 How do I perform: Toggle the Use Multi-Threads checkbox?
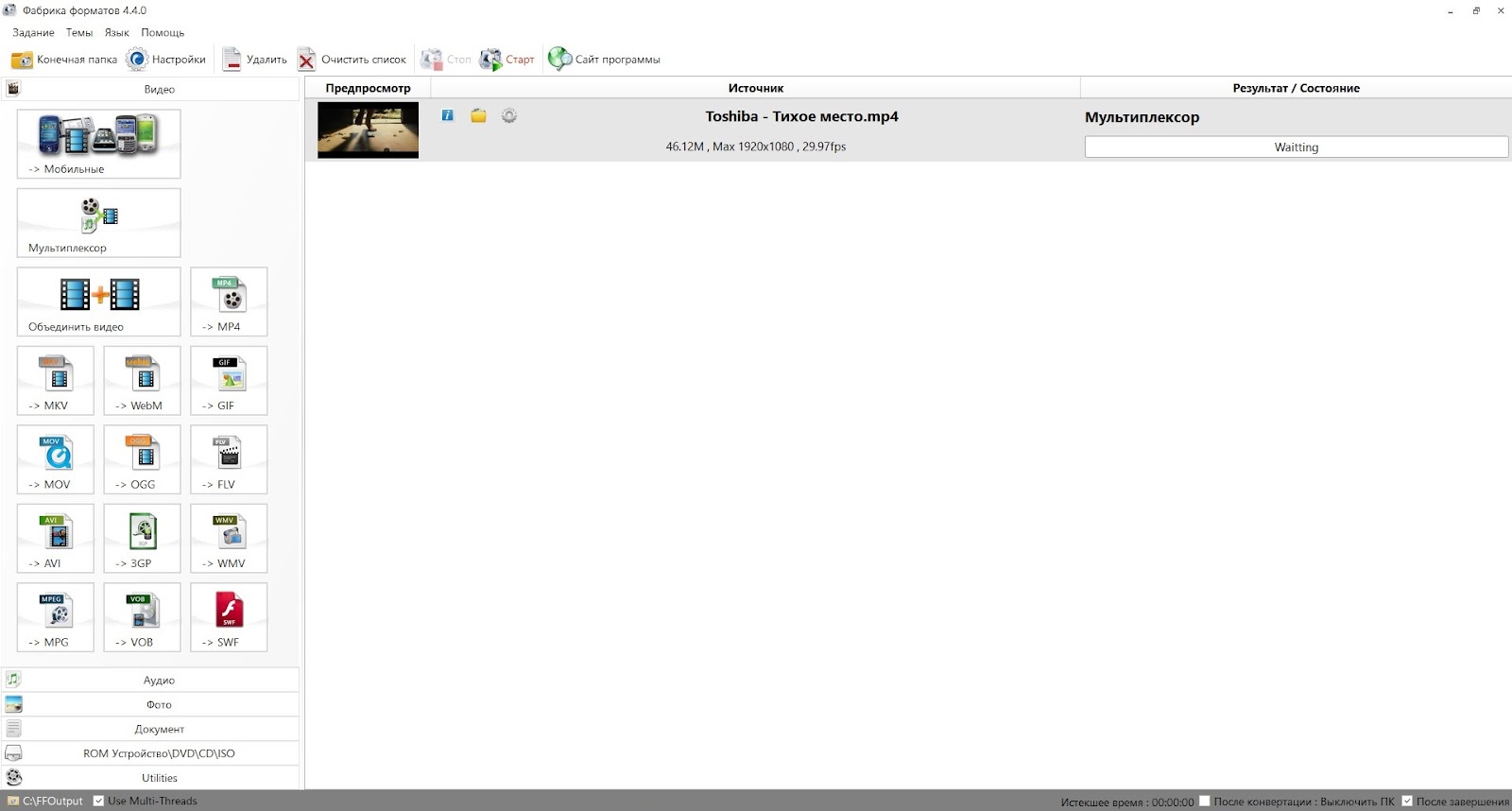click(99, 801)
